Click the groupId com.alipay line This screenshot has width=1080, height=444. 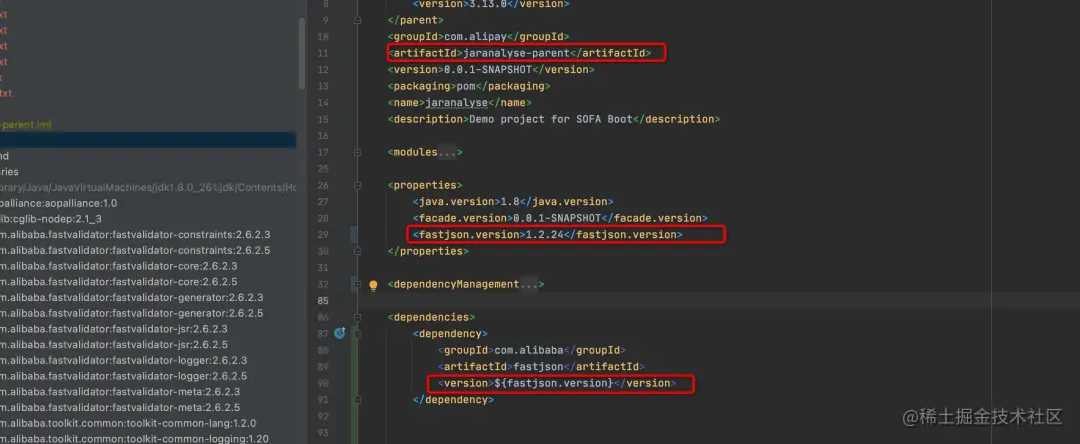[x=478, y=36]
